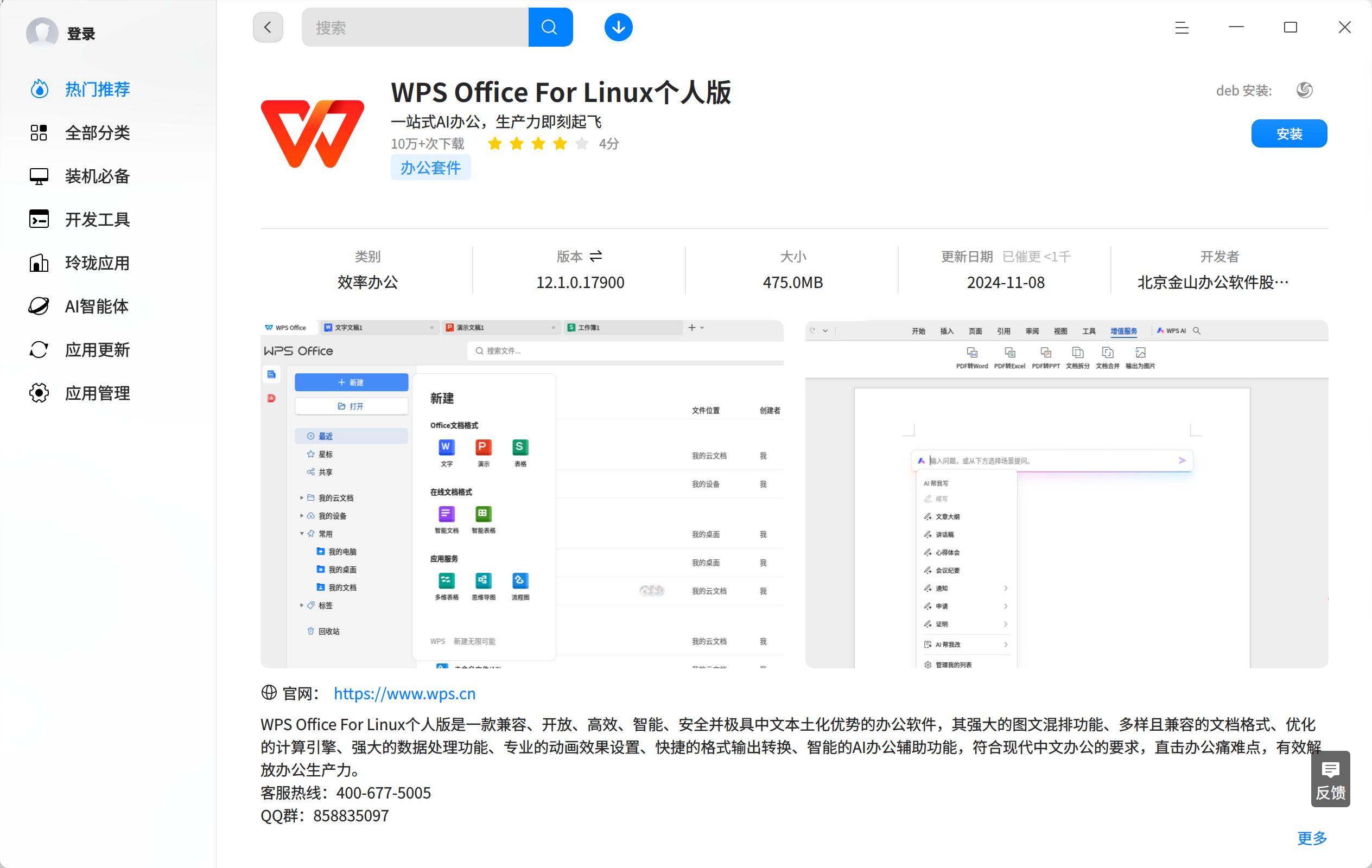Click the 475.0MB size value
Screen dimensions: 1372x868
tap(792, 283)
